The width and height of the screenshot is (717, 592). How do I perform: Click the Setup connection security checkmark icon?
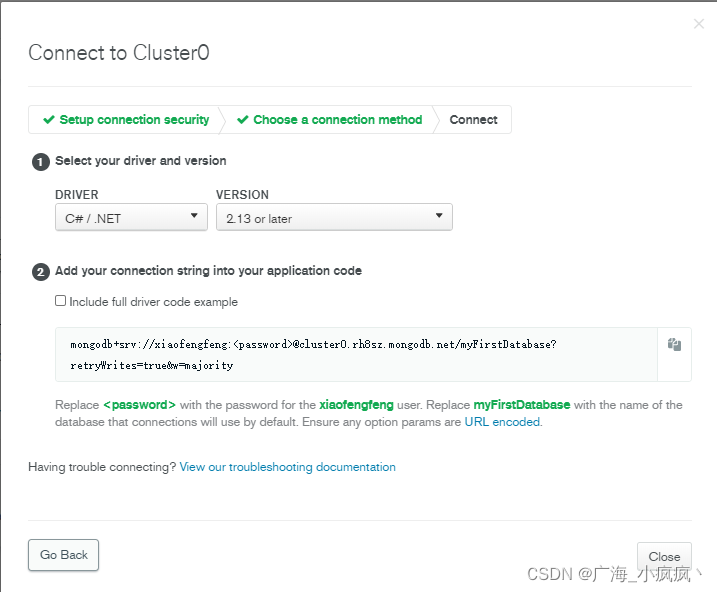tap(48, 120)
